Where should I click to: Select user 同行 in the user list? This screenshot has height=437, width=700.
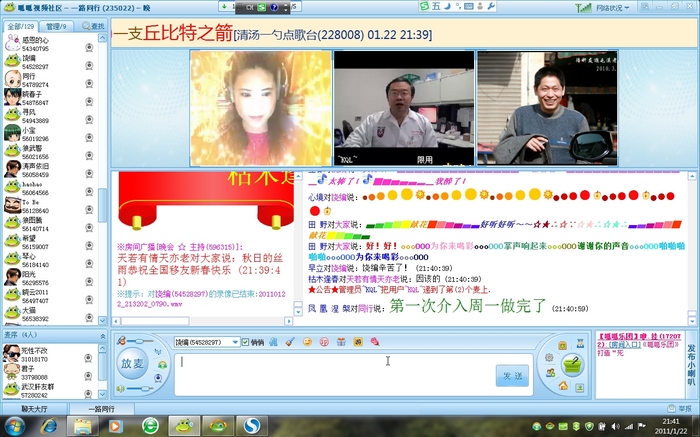49,80
